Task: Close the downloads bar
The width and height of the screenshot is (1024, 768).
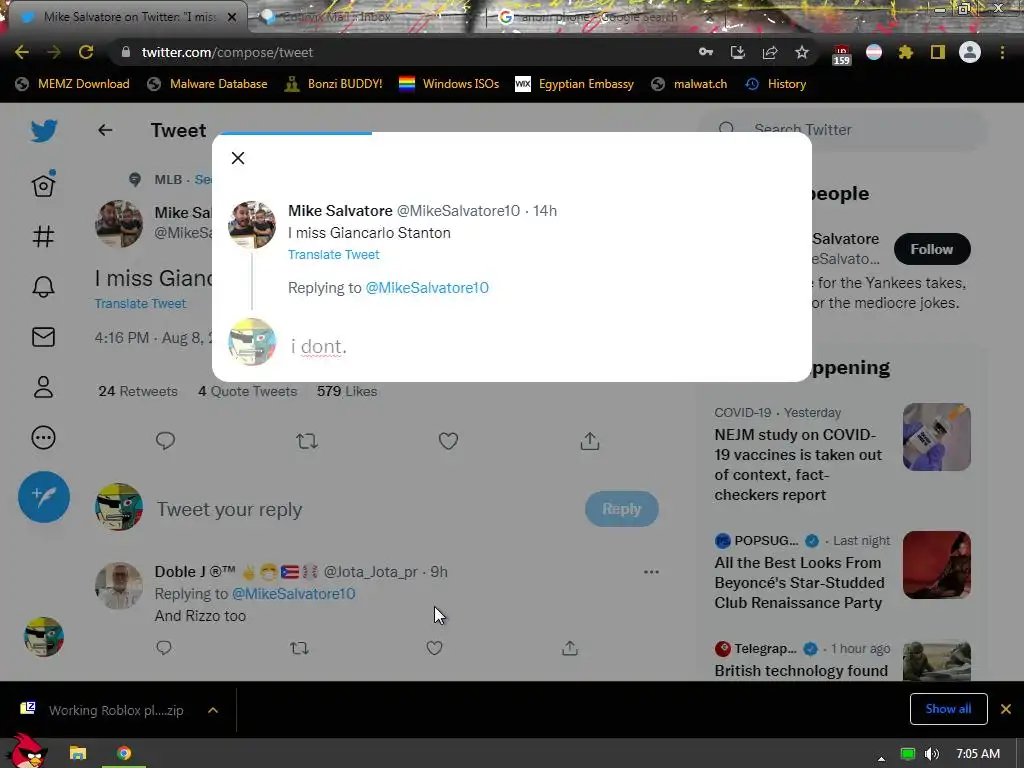Action: pyautogui.click(x=1006, y=709)
